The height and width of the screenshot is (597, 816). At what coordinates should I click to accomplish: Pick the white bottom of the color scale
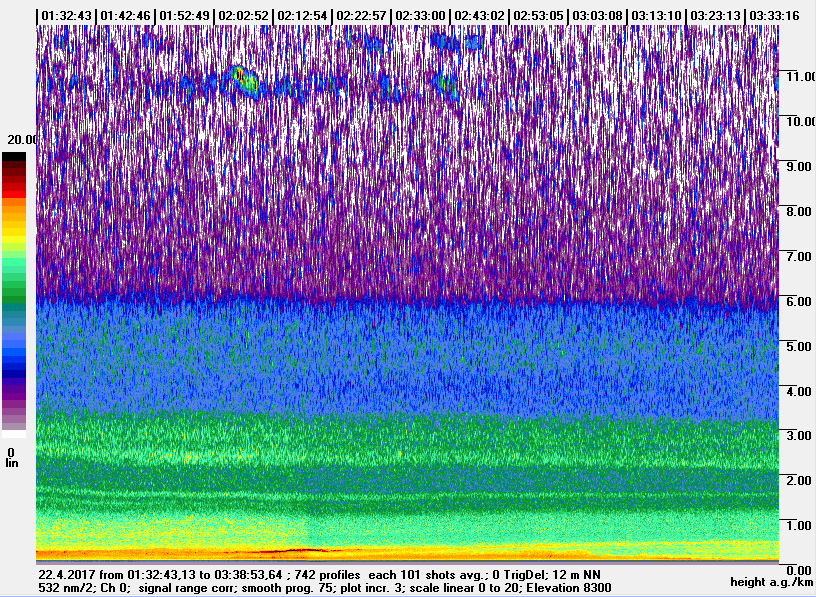[x=14, y=434]
